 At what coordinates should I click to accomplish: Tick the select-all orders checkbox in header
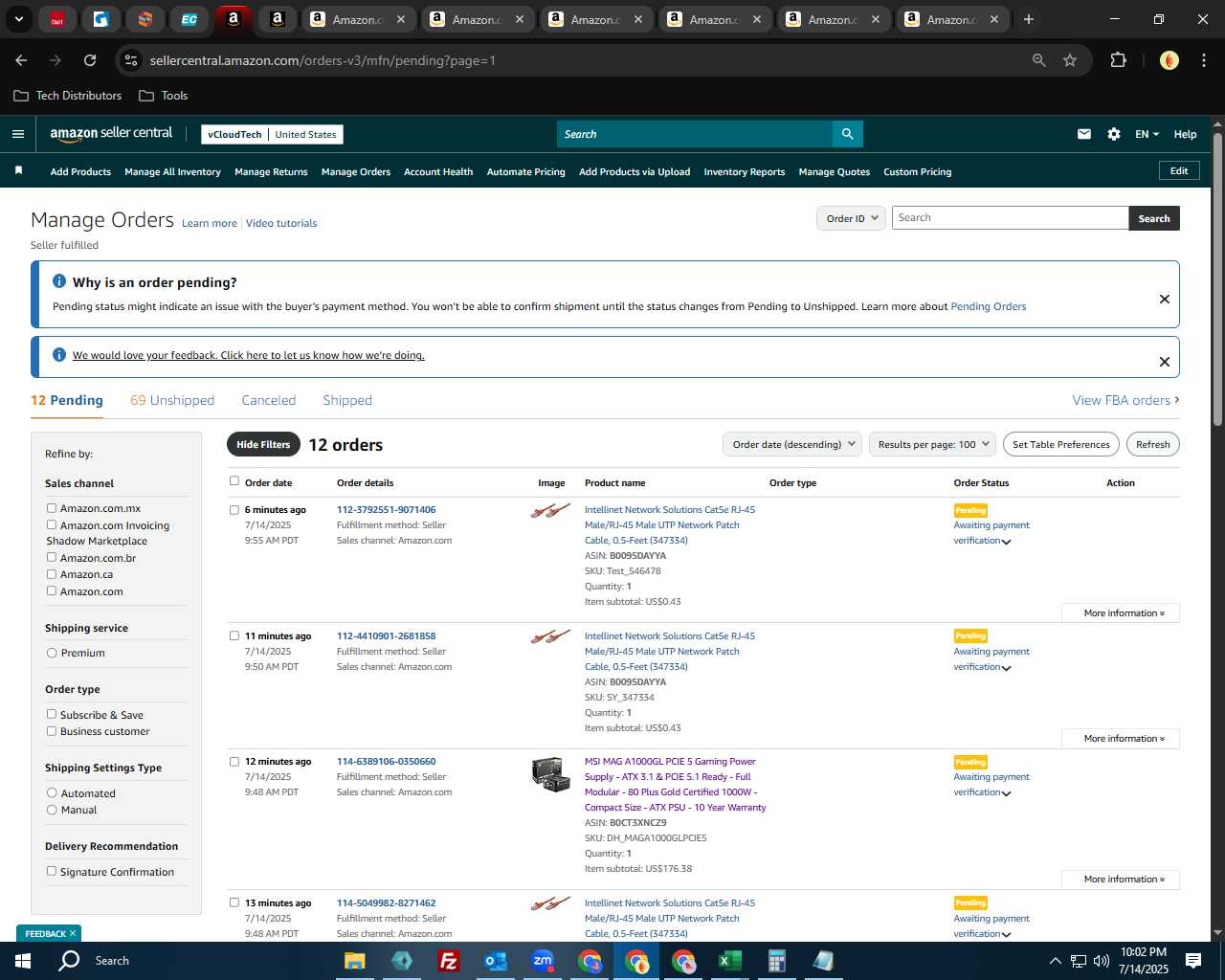234,481
